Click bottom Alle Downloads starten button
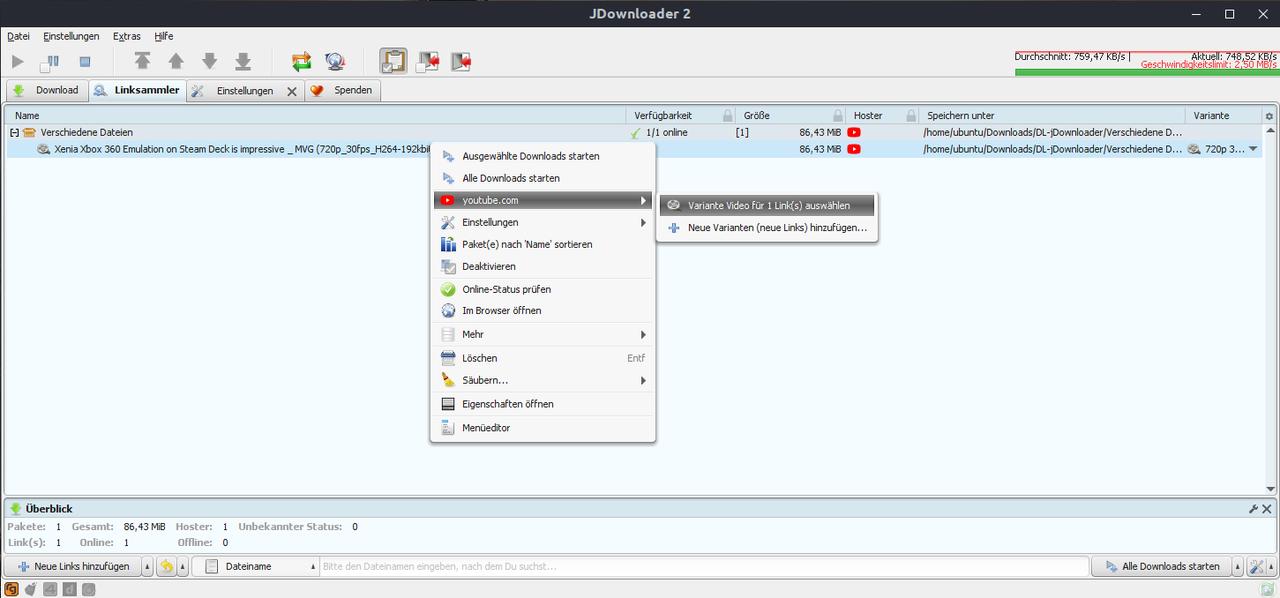The height and width of the screenshot is (598, 1280). click(x=1160, y=566)
